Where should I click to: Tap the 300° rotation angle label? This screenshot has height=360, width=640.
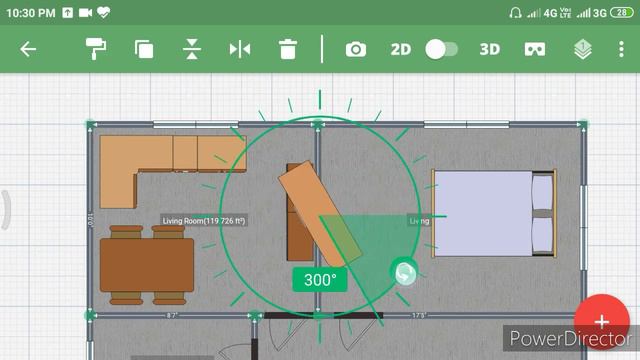[320, 280]
